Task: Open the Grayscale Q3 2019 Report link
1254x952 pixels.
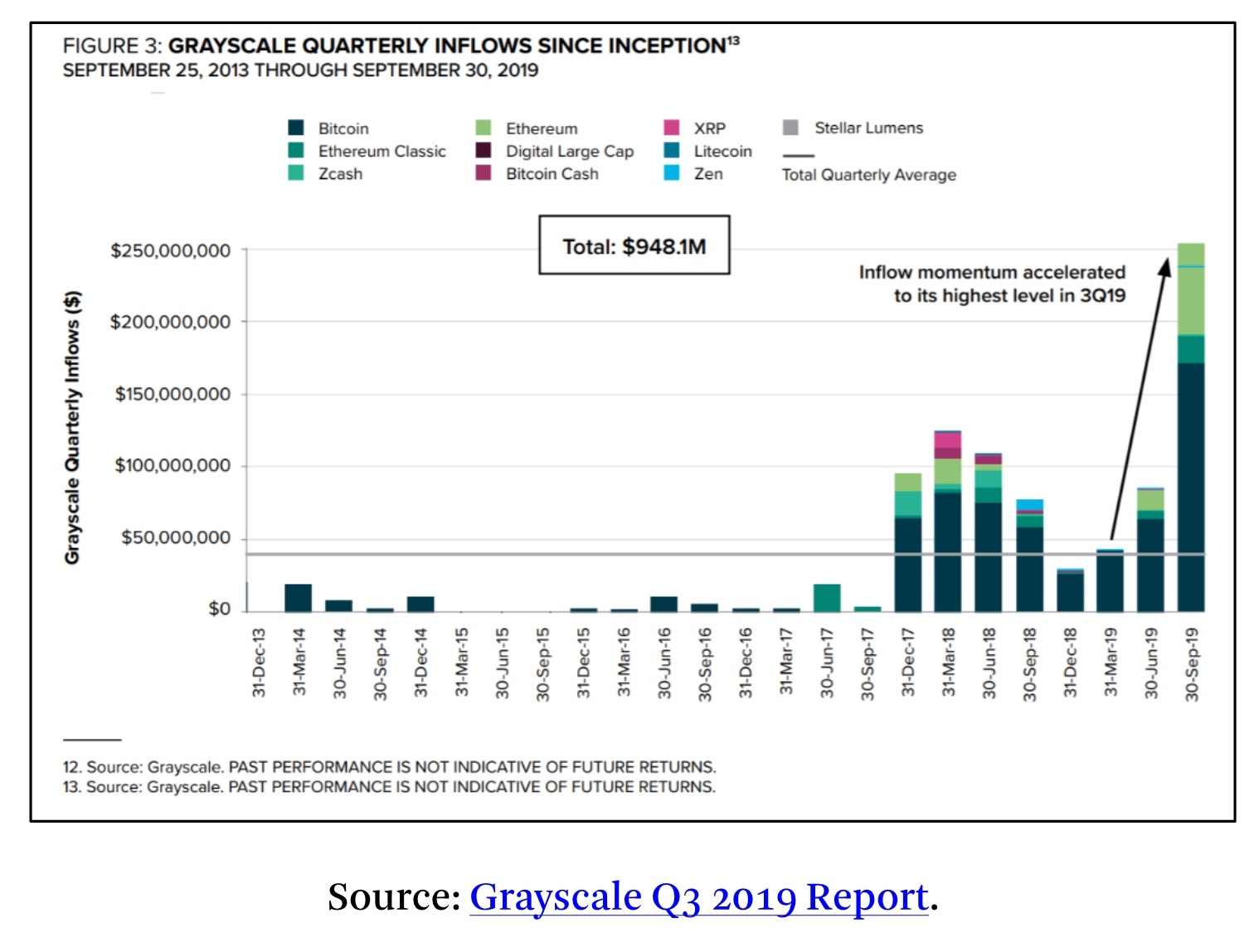Action: tap(698, 897)
